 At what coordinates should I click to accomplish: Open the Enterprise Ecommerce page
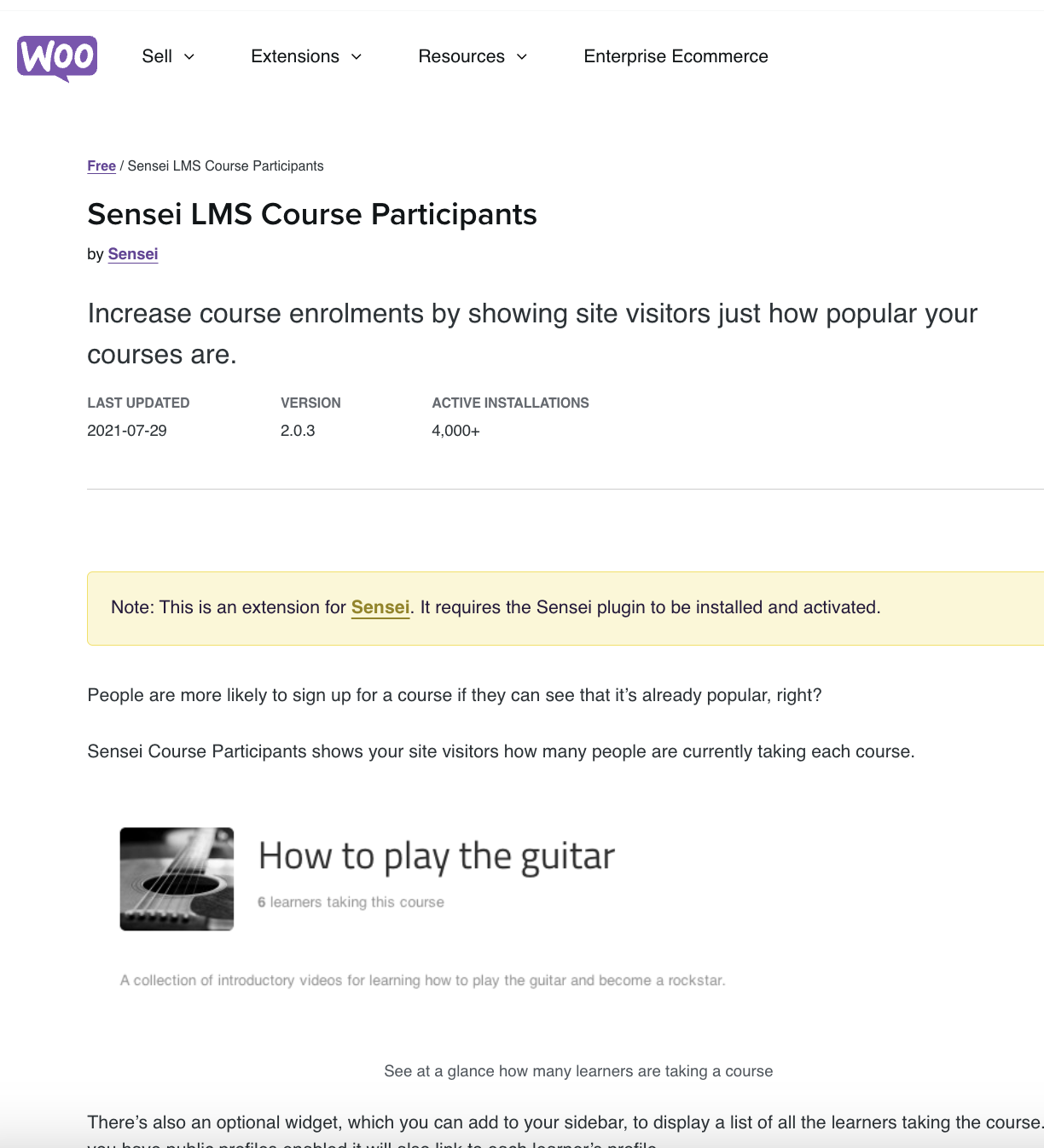(675, 56)
